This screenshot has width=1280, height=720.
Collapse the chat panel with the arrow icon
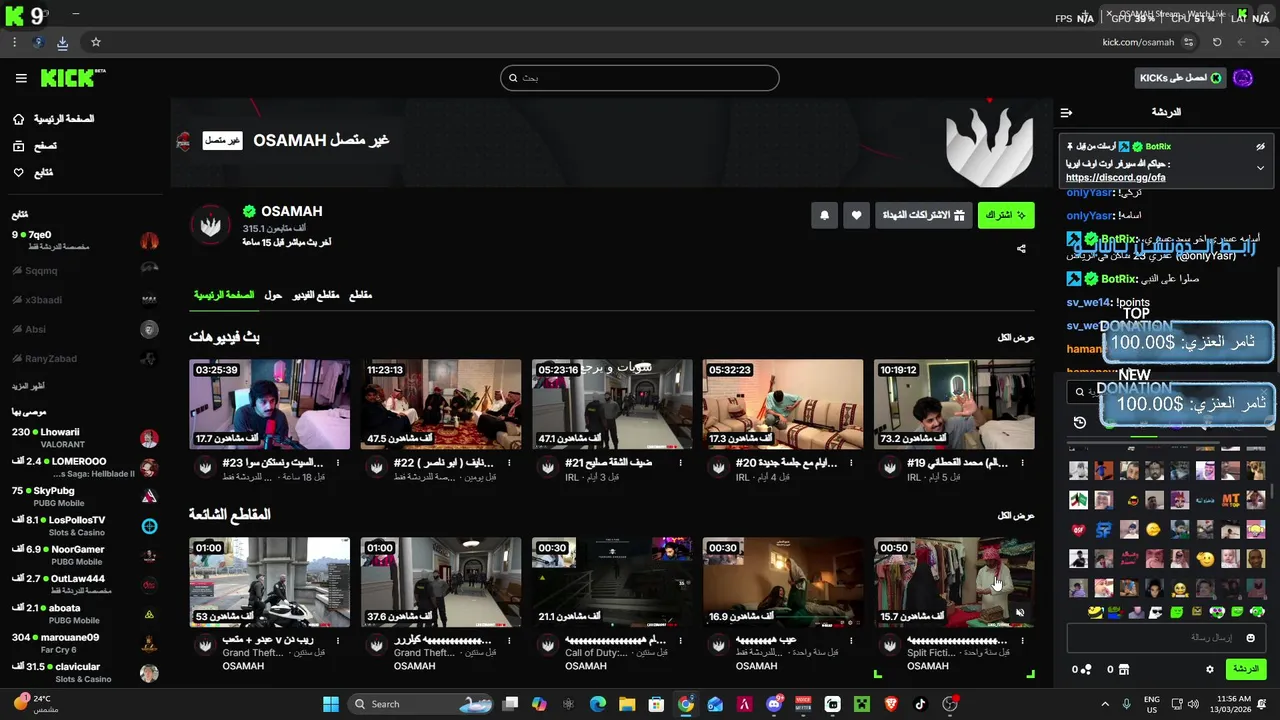coord(1066,112)
